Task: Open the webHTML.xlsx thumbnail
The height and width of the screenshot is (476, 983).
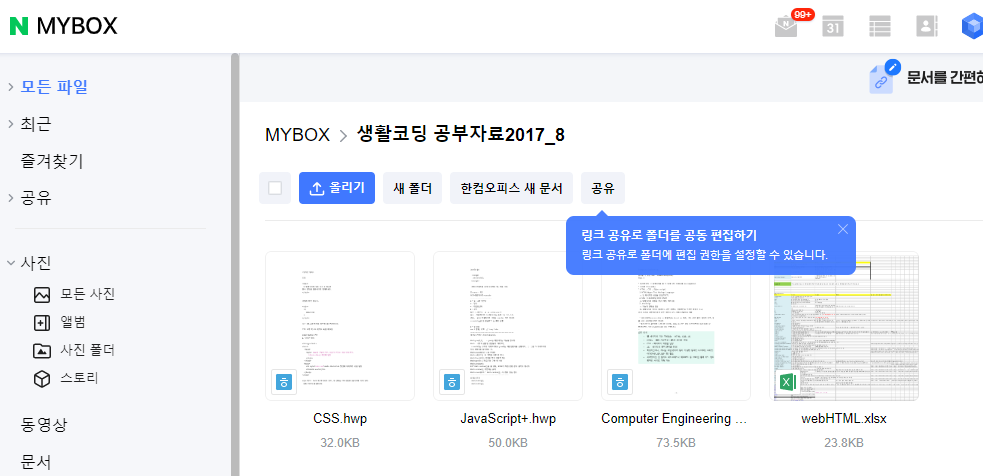Action: pos(844,326)
